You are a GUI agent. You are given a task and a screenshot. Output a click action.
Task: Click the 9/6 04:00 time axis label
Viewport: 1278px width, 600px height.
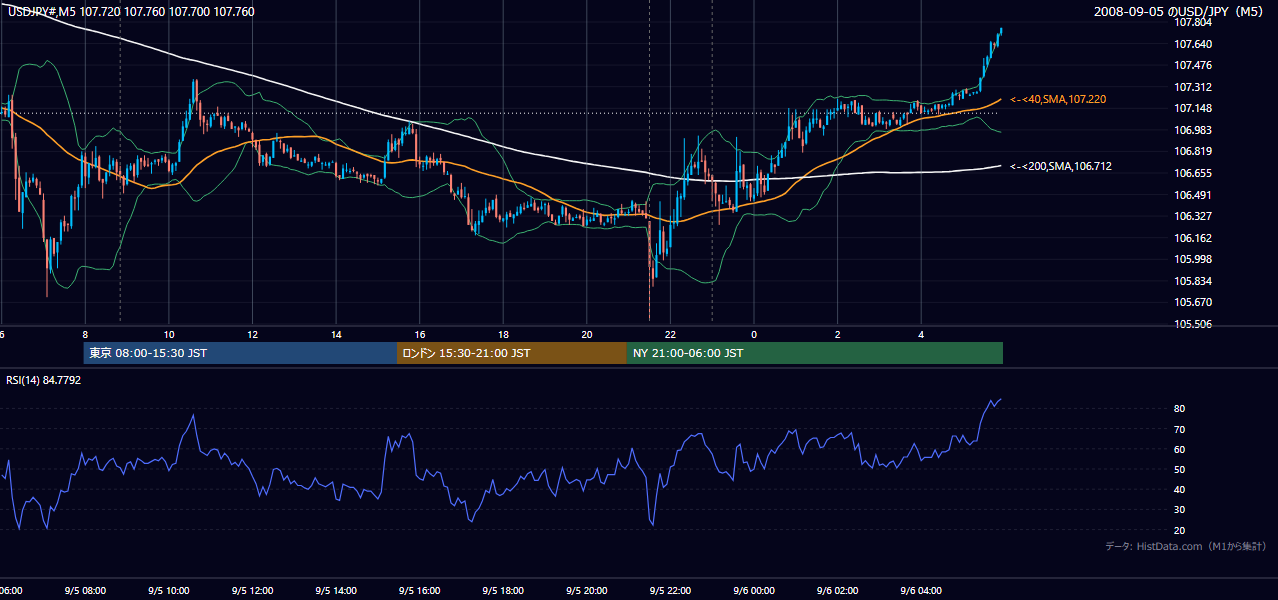(x=922, y=591)
